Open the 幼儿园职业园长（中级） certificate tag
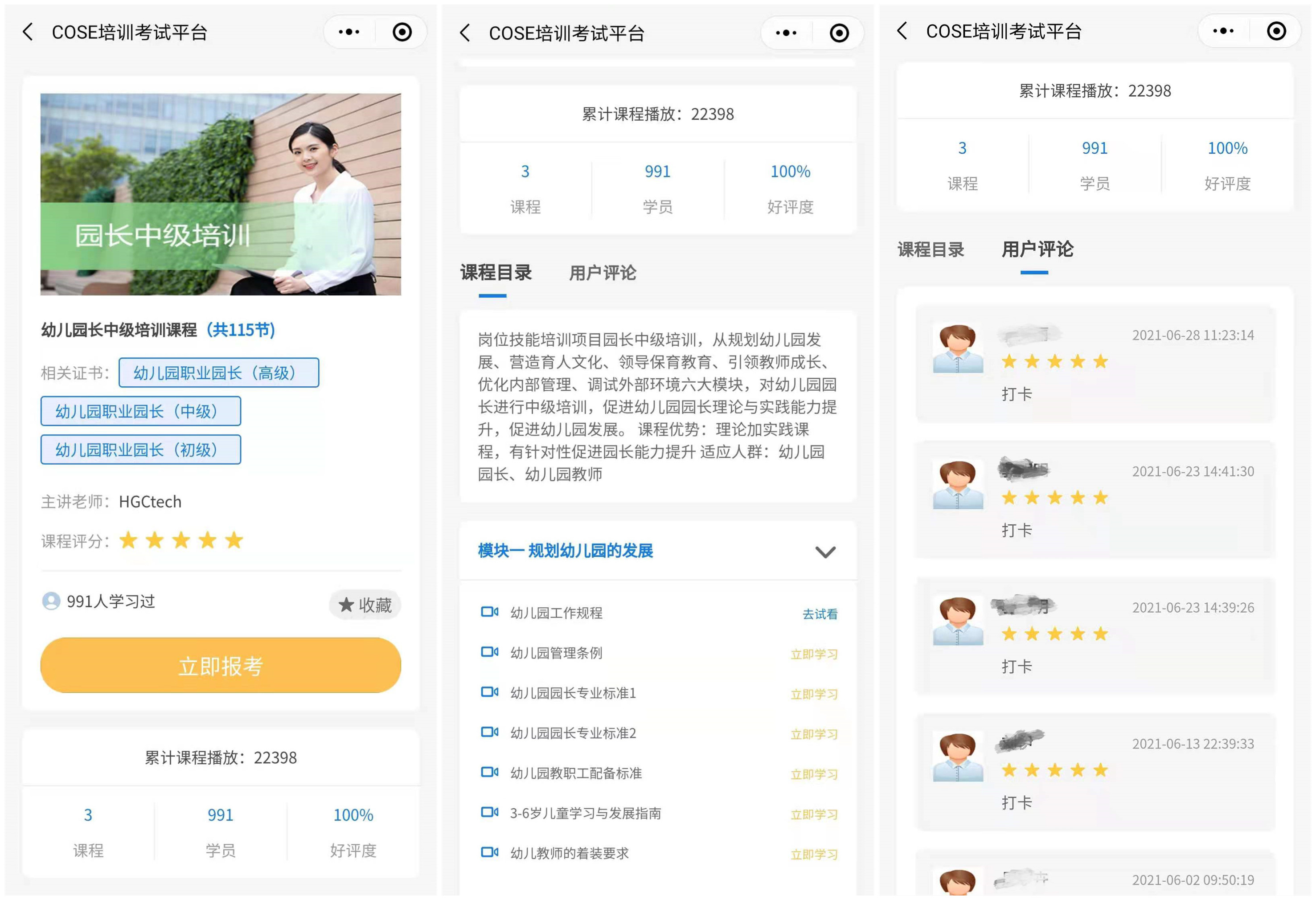The width and height of the screenshot is (1316, 900). 140,411
